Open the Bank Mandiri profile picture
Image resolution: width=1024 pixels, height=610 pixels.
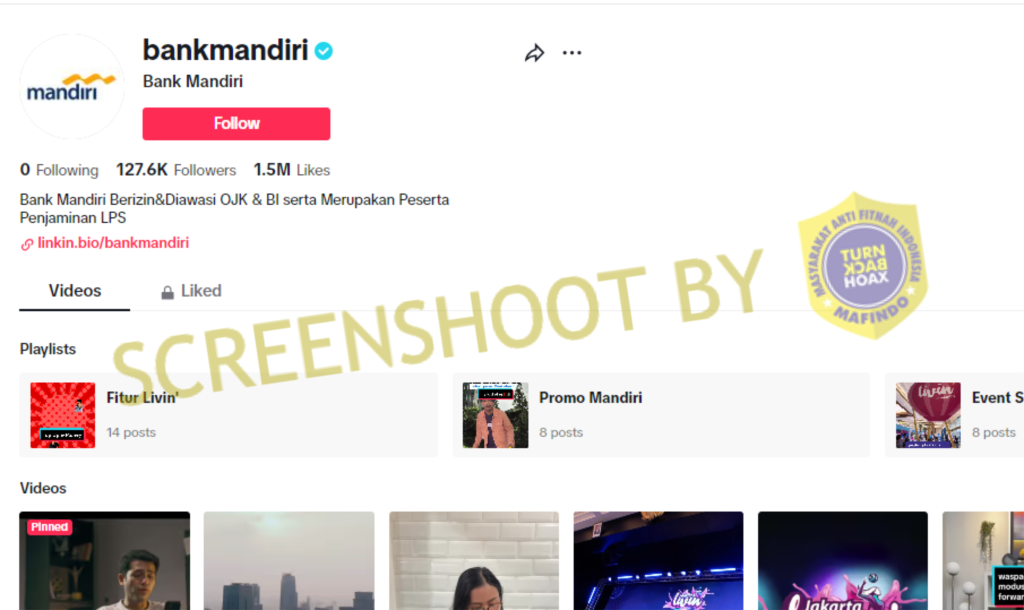(72, 87)
